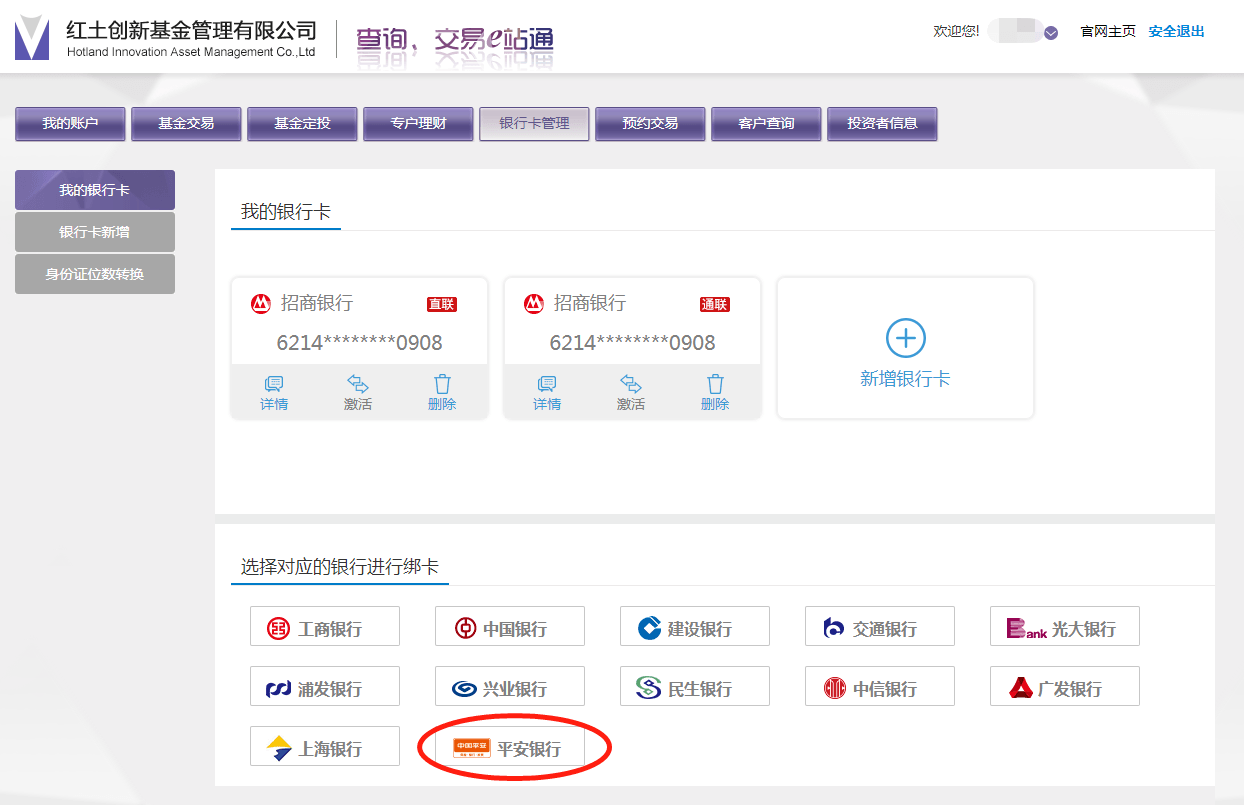Expand the user account dropdown arrow
The image size is (1244, 805).
point(1051,33)
